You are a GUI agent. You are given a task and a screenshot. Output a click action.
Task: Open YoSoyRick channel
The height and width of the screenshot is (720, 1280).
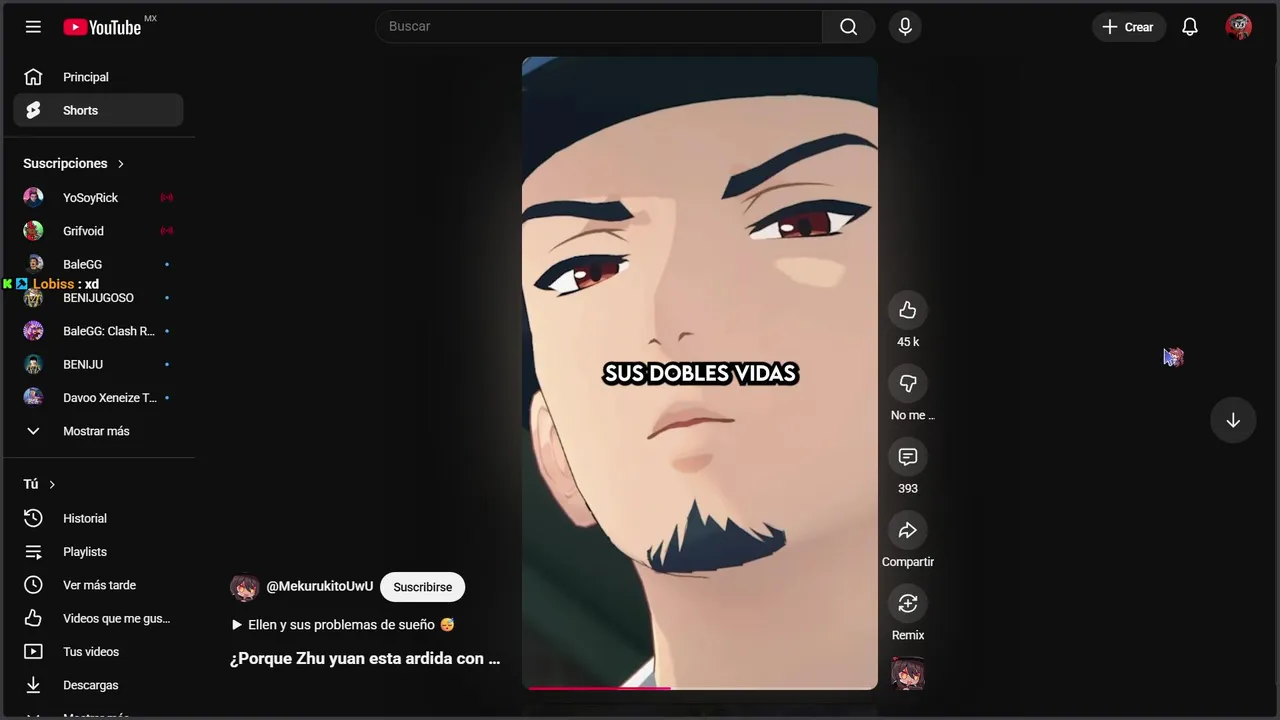(x=98, y=197)
